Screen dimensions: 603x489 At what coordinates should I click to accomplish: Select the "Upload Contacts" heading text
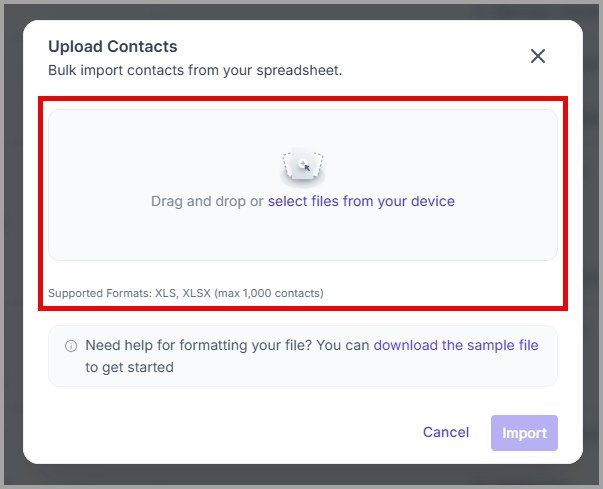pyautogui.click(x=113, y=47)
